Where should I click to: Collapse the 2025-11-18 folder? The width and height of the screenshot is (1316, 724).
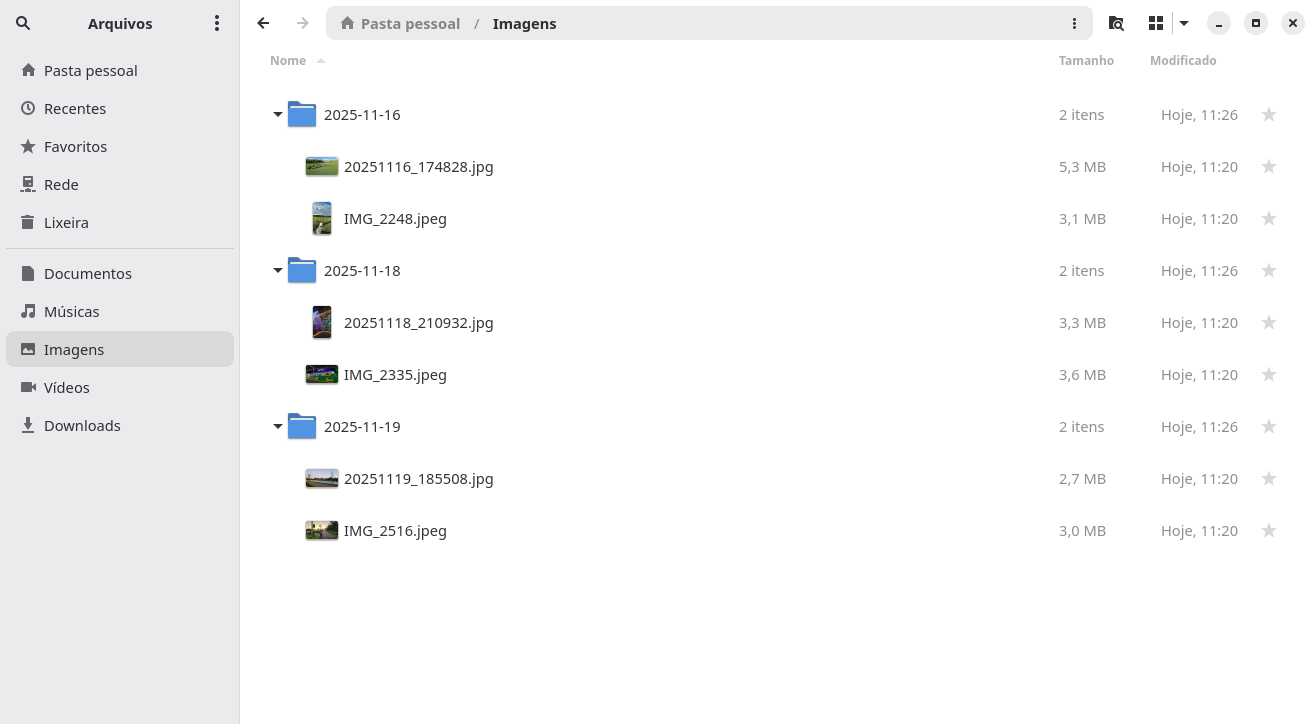click(x=278, y=271)
